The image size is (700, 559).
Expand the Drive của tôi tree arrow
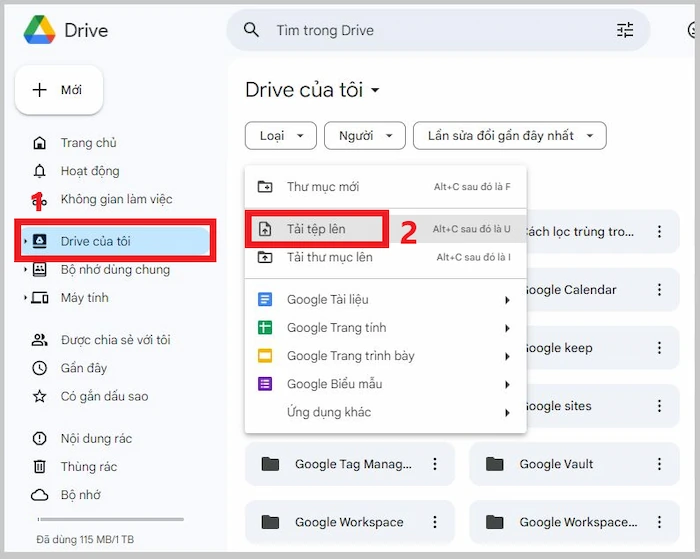pyautogui.click(x=25, y=241)
